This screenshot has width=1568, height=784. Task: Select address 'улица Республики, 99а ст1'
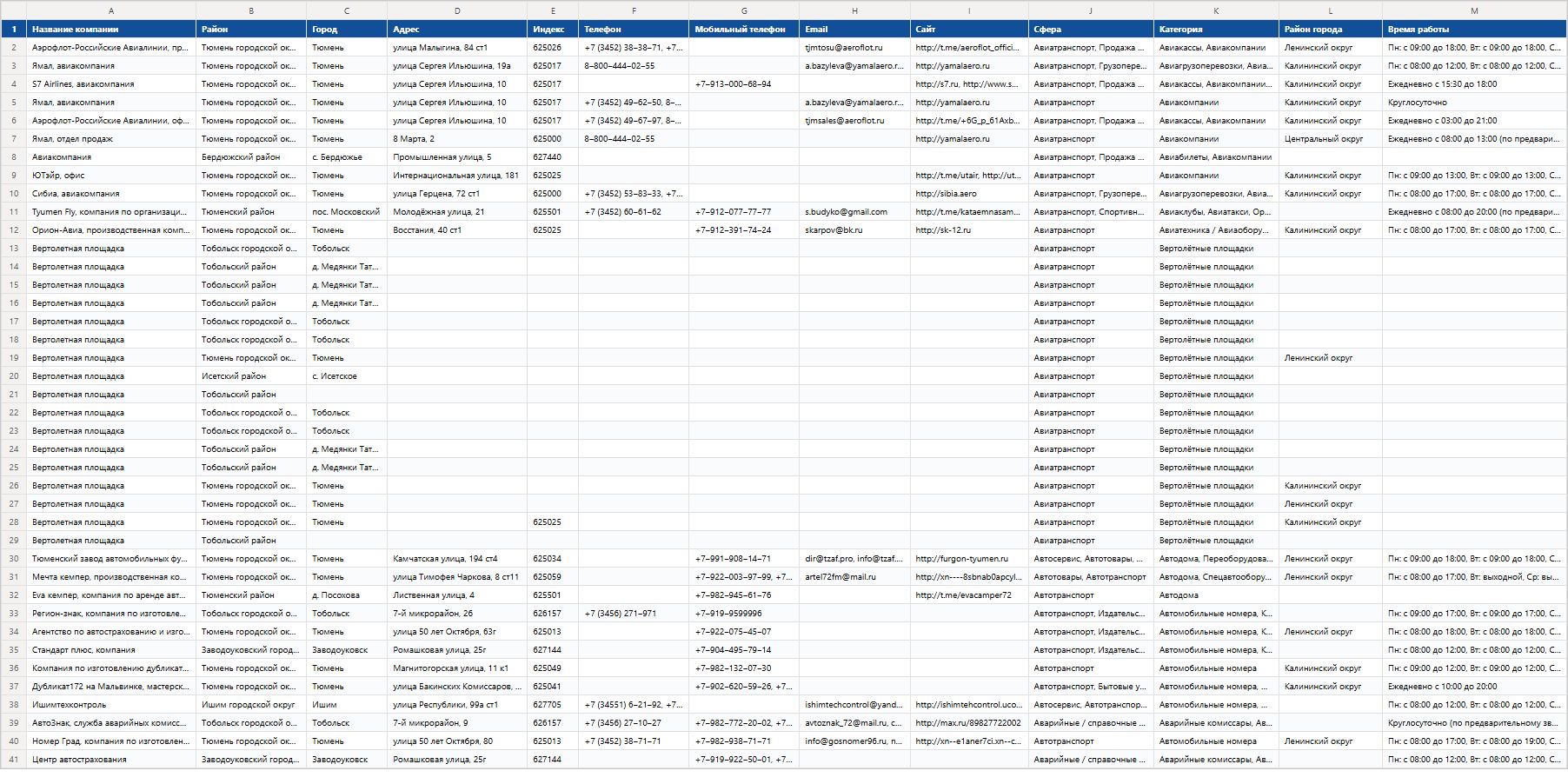click(457, 705)
